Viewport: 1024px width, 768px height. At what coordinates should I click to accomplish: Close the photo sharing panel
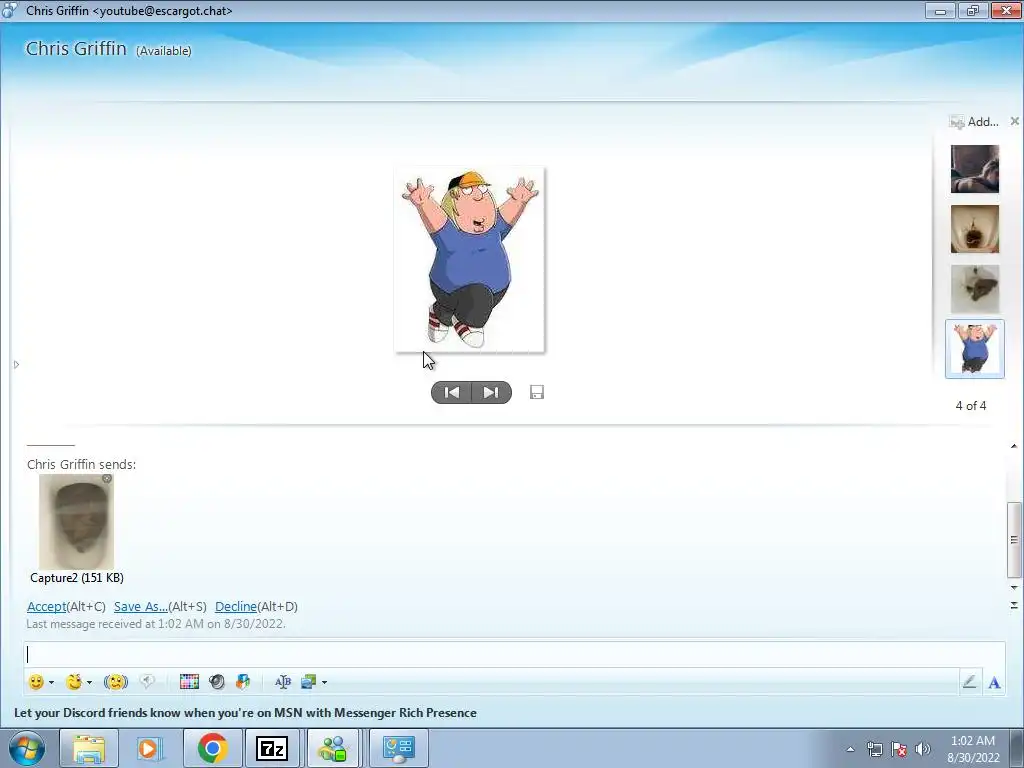(x=1014, y=121)
